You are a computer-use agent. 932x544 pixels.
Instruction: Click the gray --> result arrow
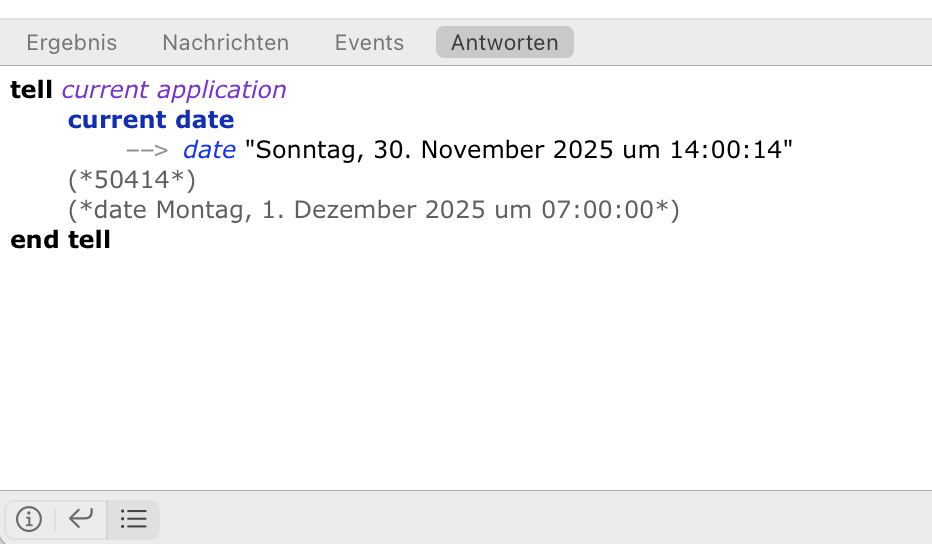pos(146,151)
